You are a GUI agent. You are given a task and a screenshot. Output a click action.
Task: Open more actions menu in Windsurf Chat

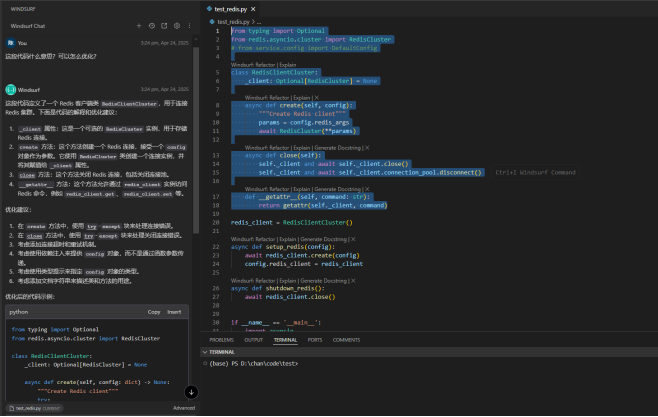(190, 25)
